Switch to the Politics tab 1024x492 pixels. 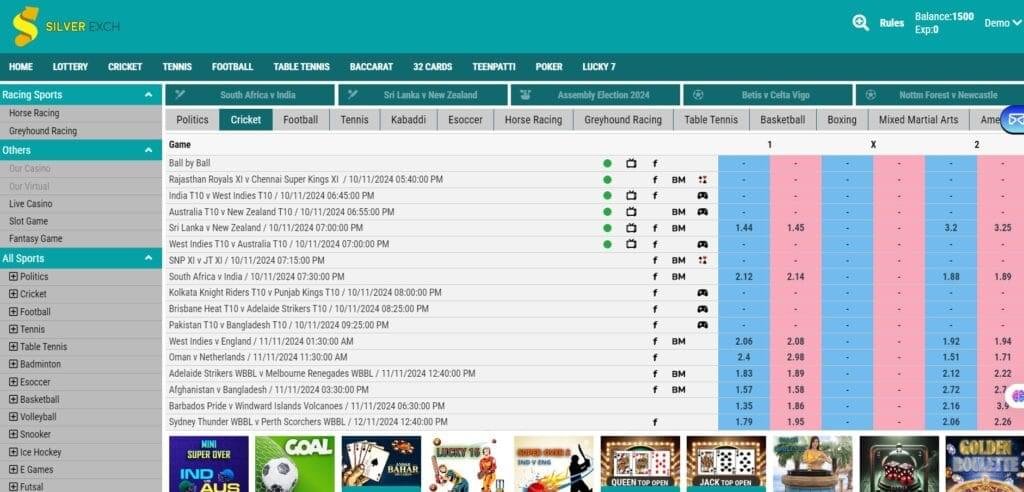tap(192, 120)
